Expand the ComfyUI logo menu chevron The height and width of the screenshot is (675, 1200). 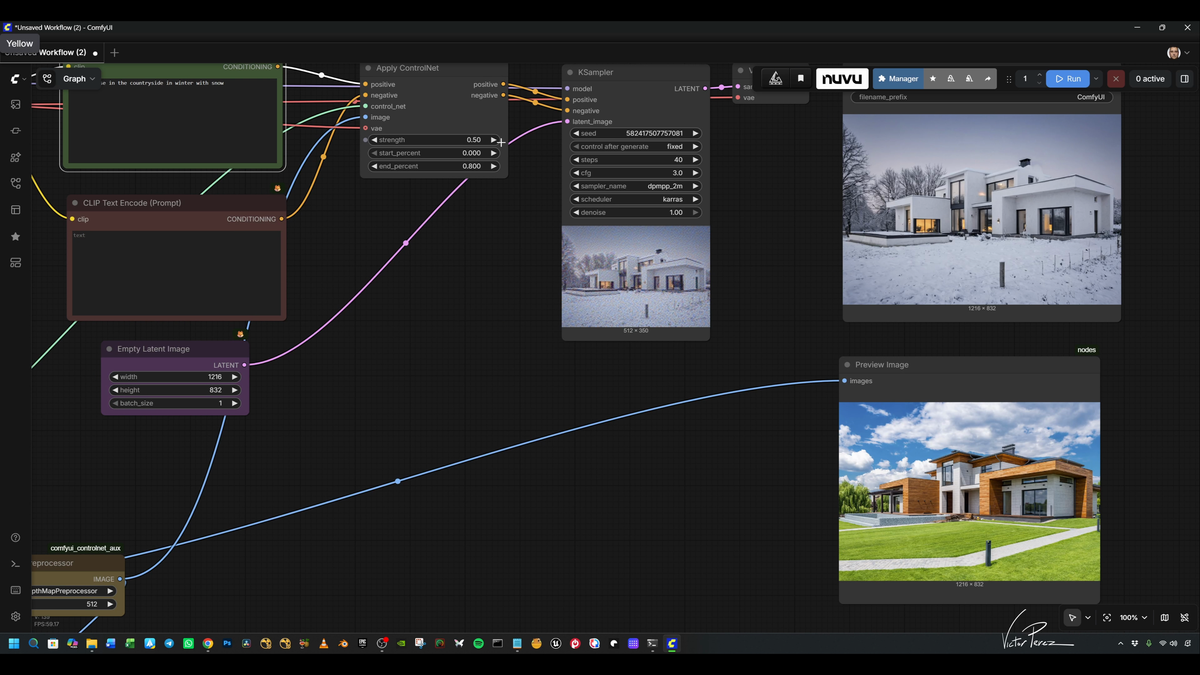coord(26,78)
